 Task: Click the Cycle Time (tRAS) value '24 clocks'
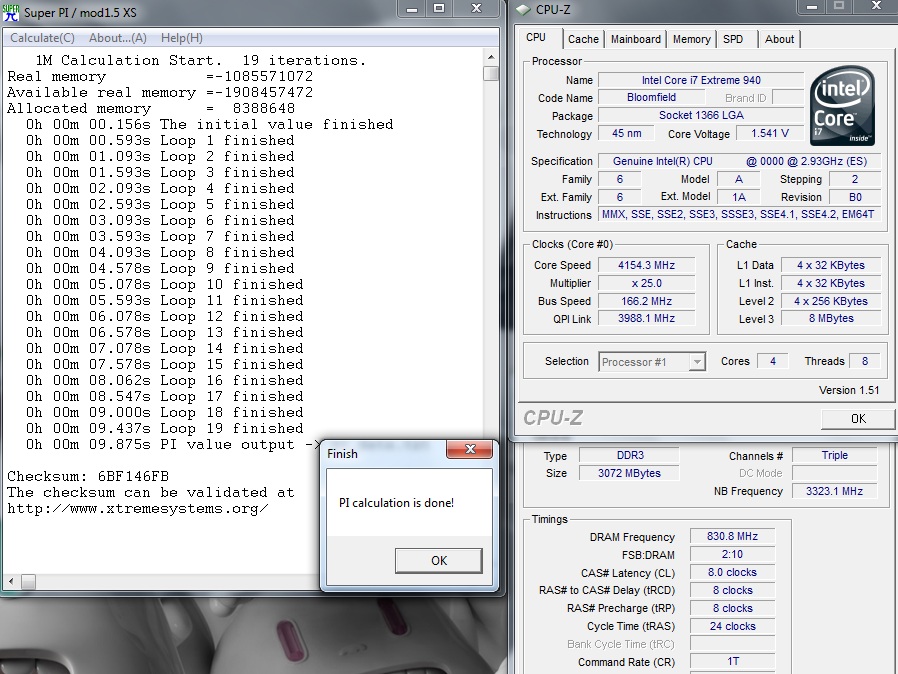732,626
